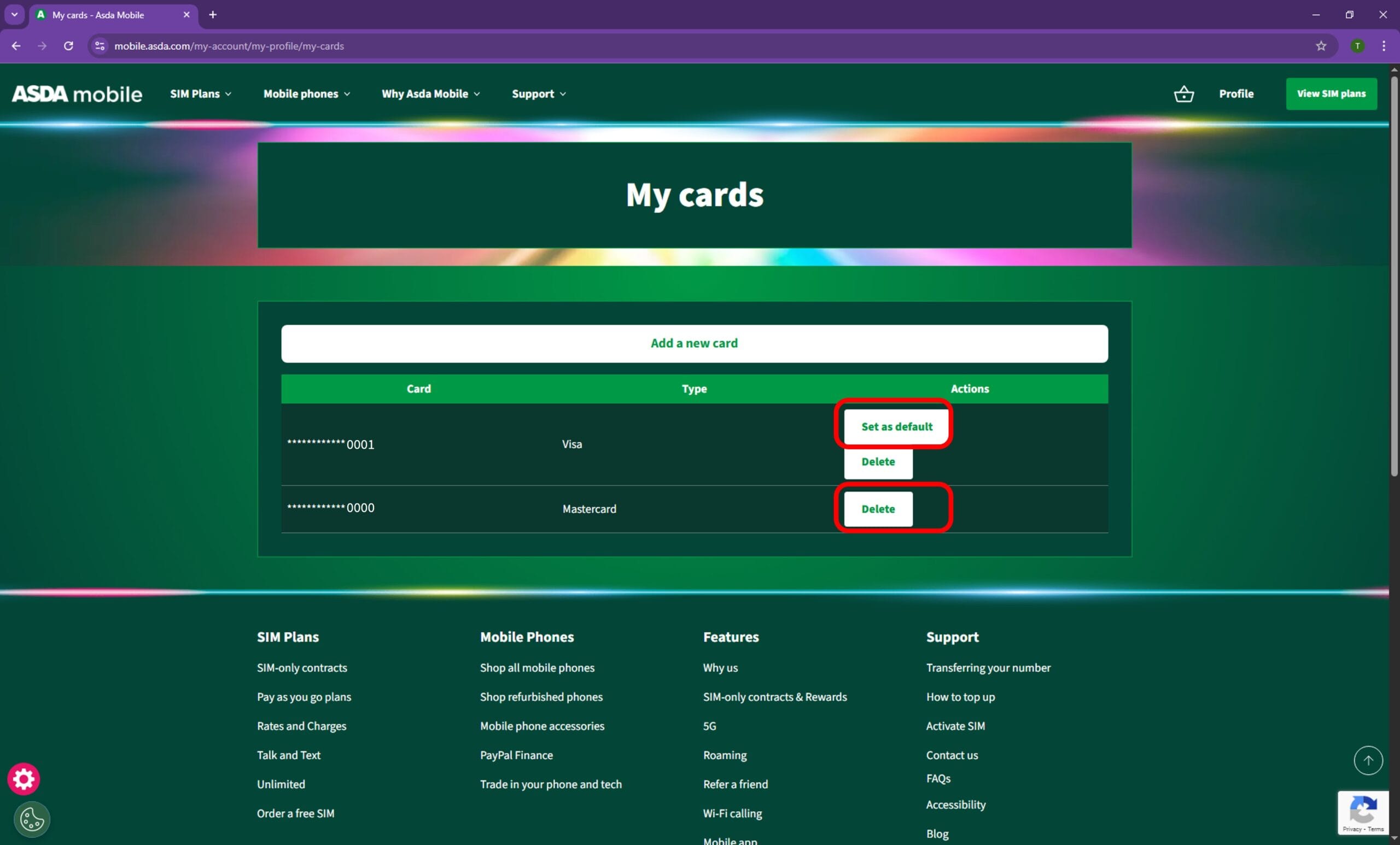Open the pink accessibility settings gear
The width and height of the screenshot is (1400, 845).
point(24,778)
